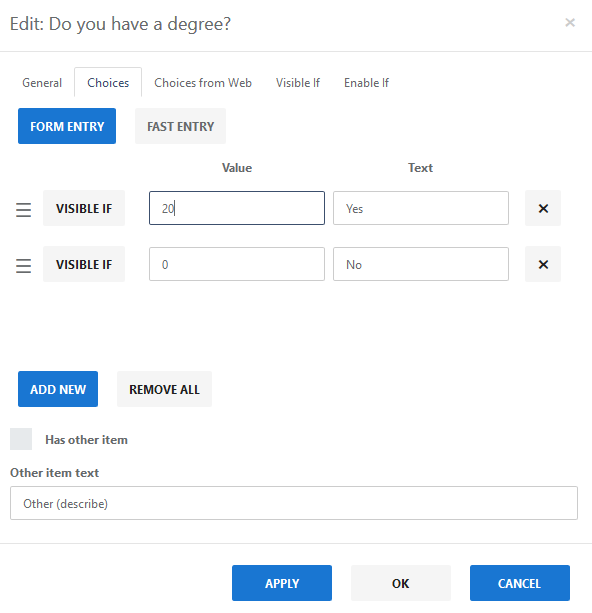
Task: Select the Choices tab
Action: (108, 82)
